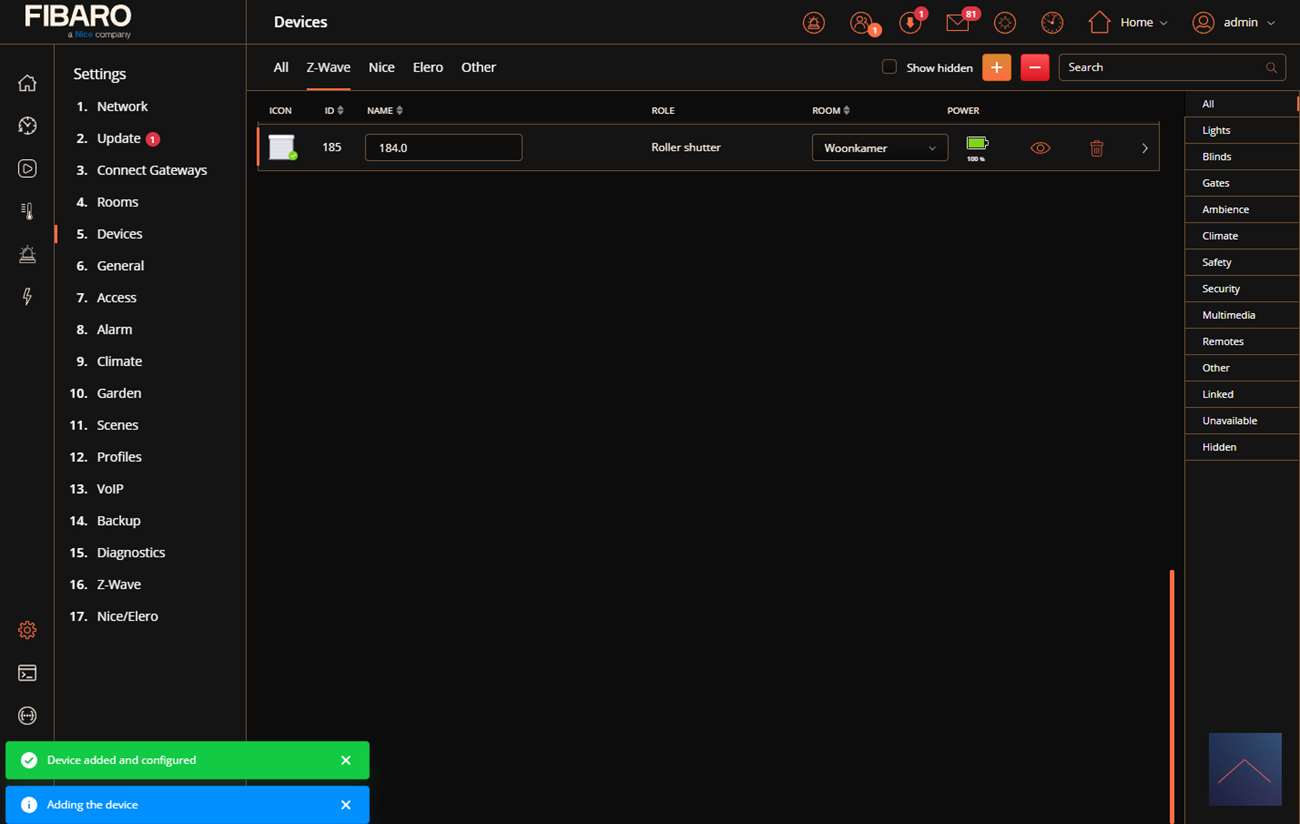Click the home icon in left sidebar
The height and width of the screenshot is (824, 1300).
point(27,83)
